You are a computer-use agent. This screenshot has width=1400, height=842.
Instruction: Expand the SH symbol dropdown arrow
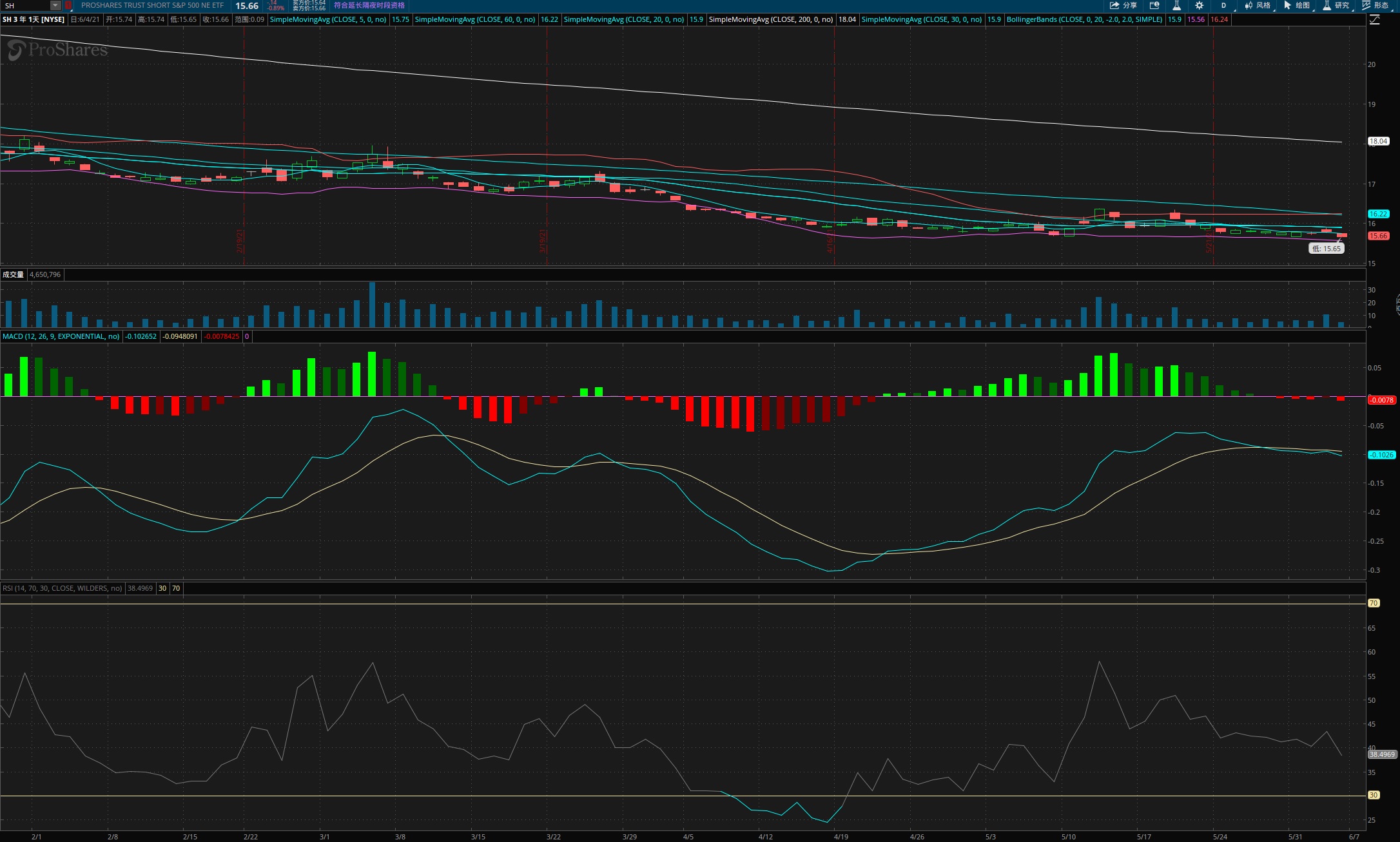pos(55,5)
